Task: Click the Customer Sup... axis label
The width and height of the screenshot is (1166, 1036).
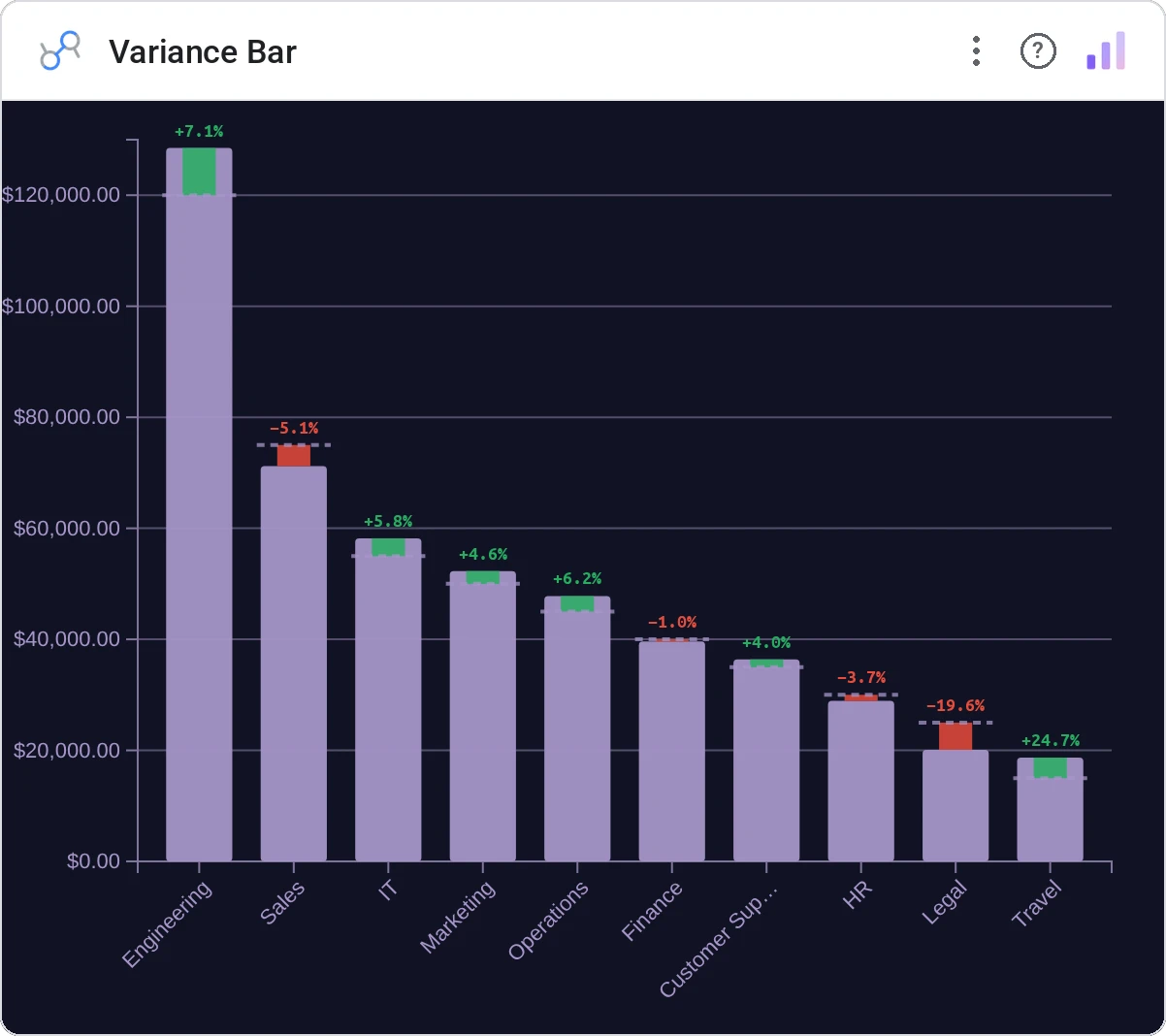Action: [x=719, y=939]
